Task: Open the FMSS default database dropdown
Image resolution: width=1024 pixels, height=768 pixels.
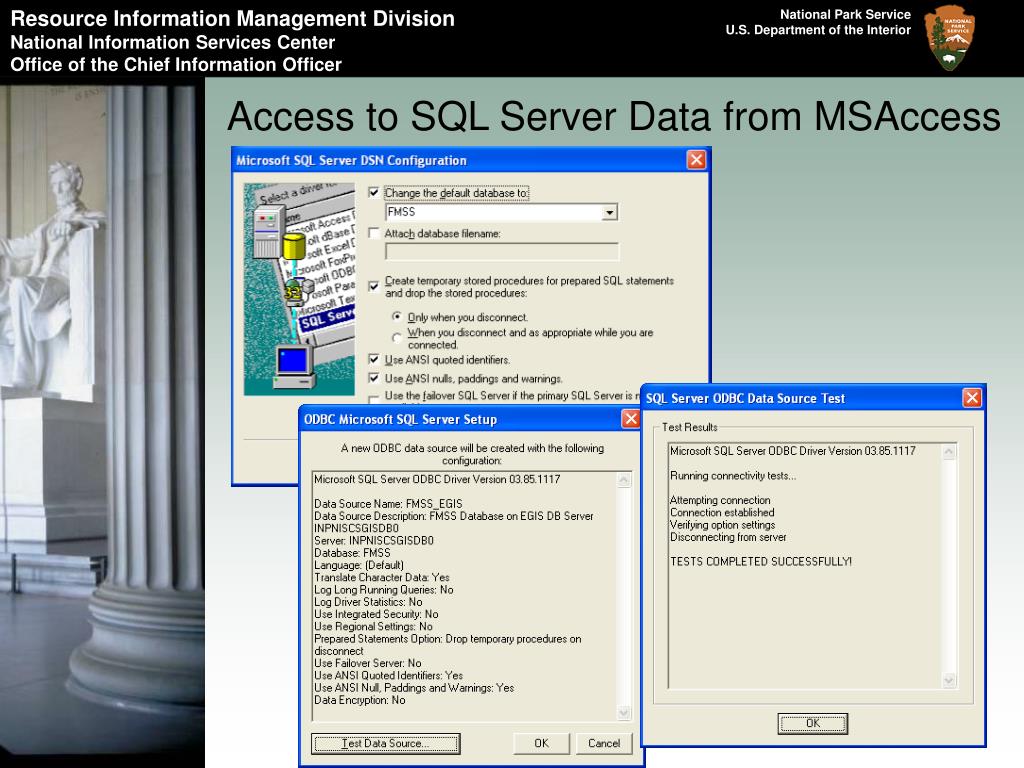Action: (610, 212)
